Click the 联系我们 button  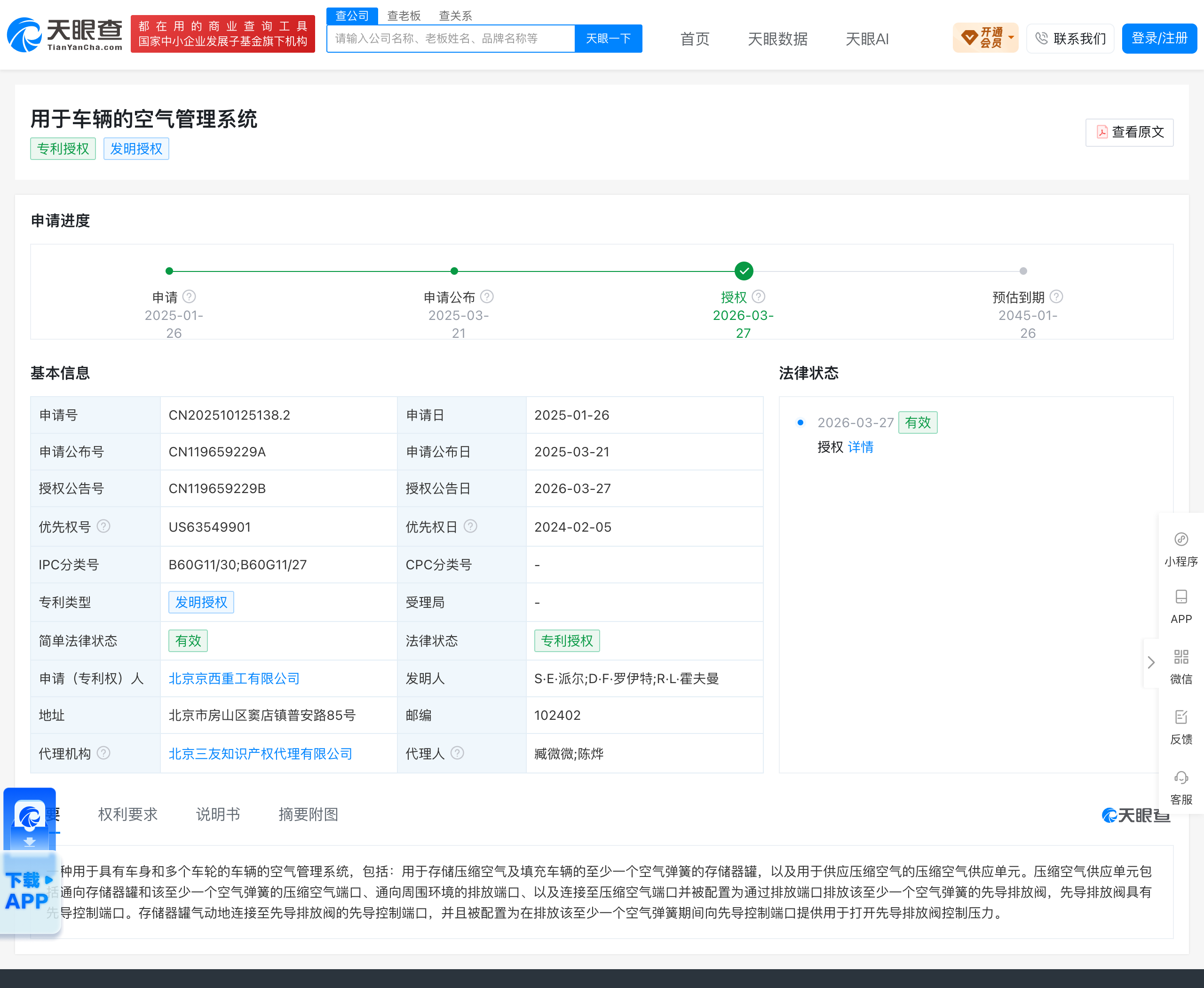1069,38
